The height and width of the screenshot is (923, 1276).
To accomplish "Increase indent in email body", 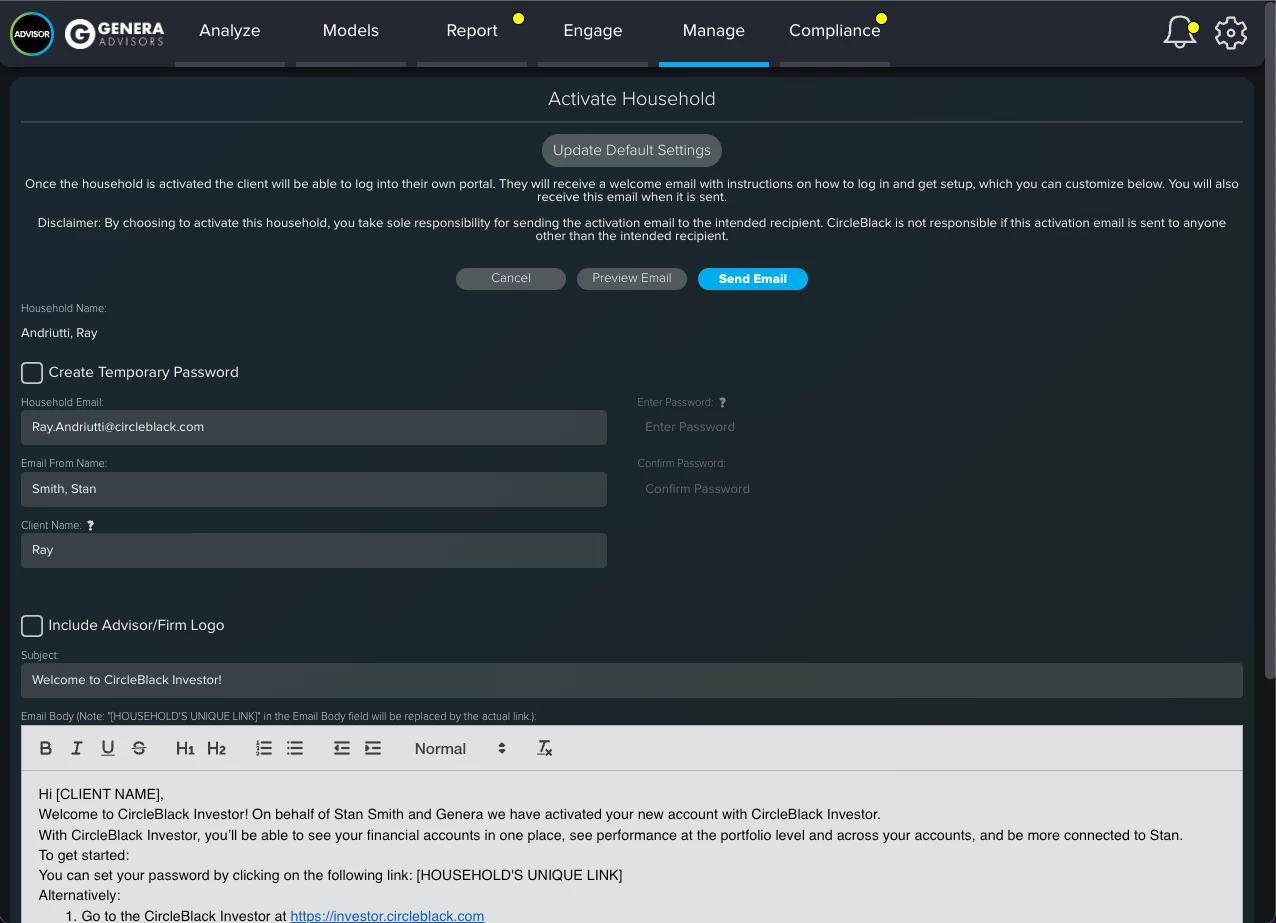I will pyautogui.click(x=373, y=748).
